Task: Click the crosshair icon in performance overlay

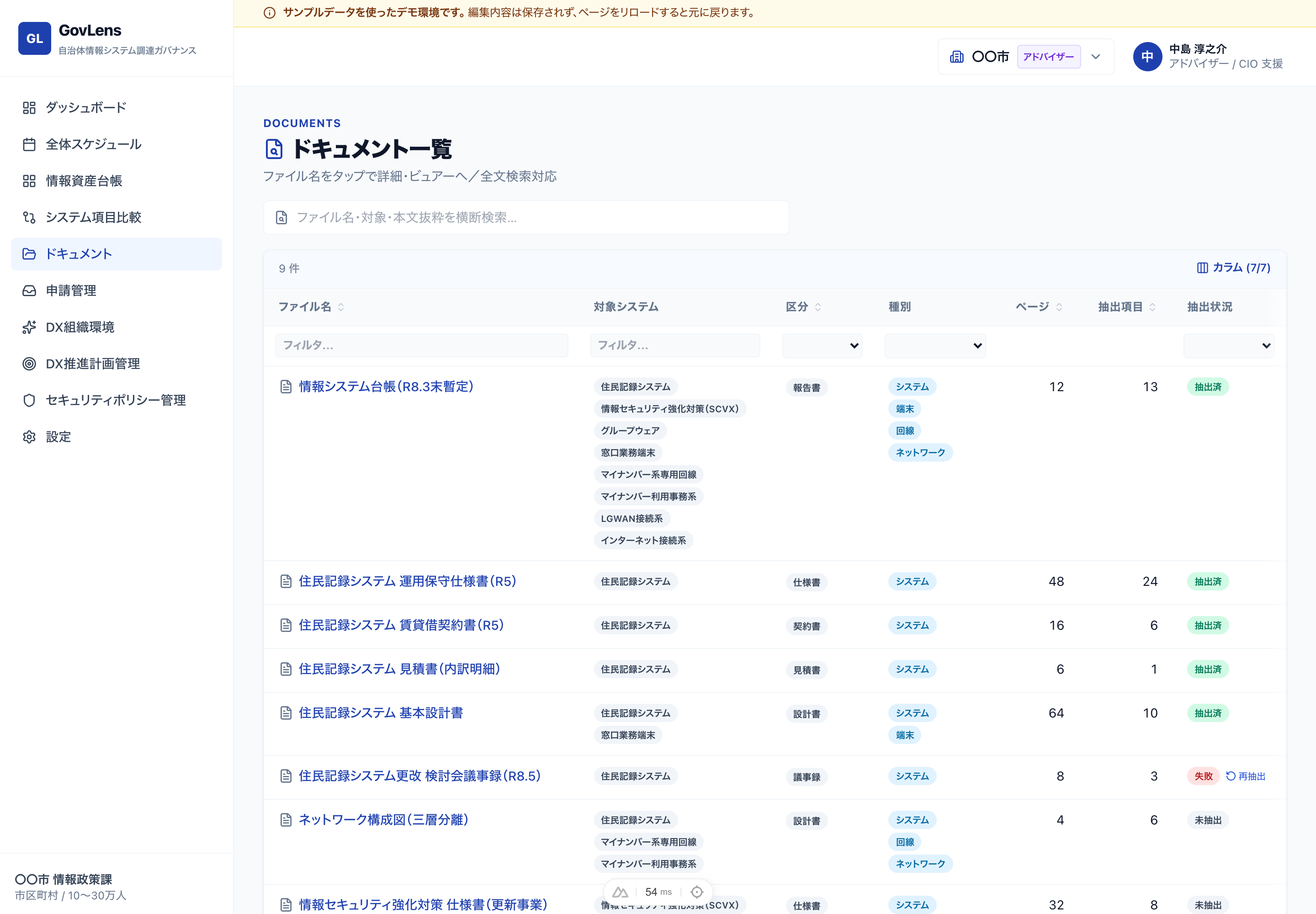Action: pos(697,892)
